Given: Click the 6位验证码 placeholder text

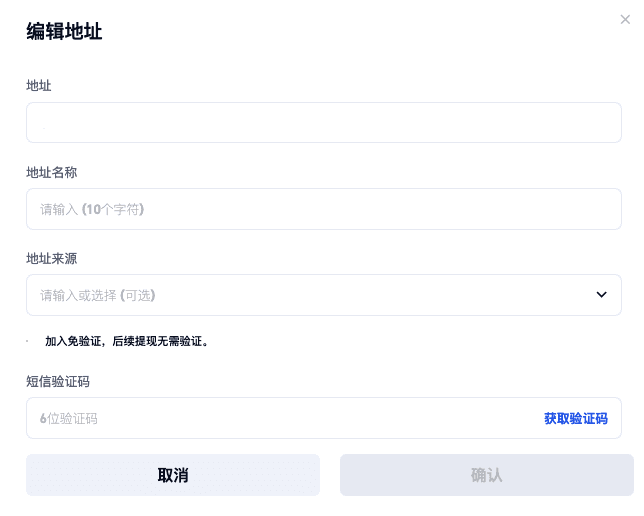Looking at the screenshot, I should coord(69,419).
